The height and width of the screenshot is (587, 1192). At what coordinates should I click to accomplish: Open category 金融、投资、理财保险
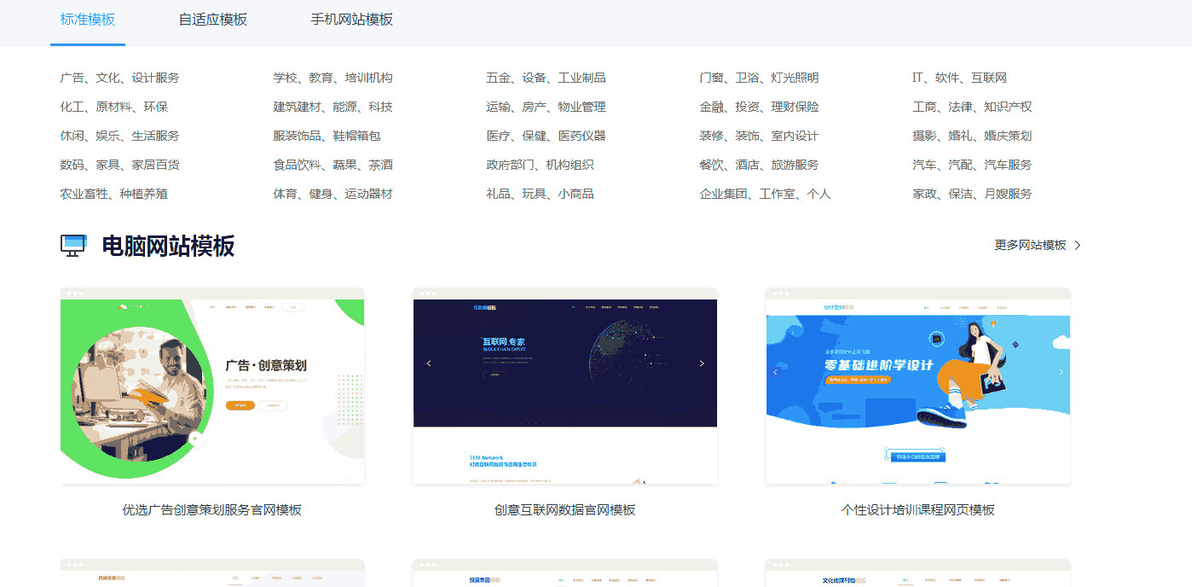point(759,106)
